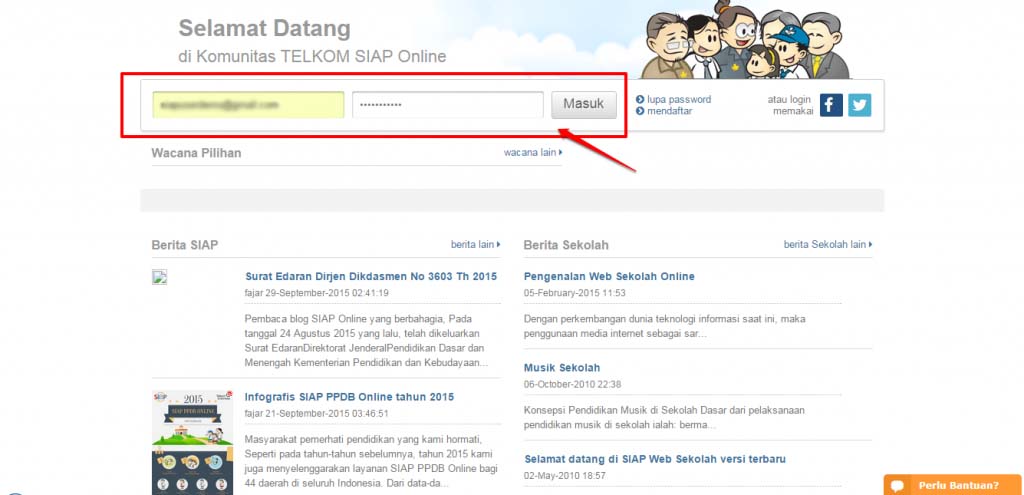Open Pengenalan Web Sekolah Online article
The width and height of the screenshot is (1024, 495).
609,276
